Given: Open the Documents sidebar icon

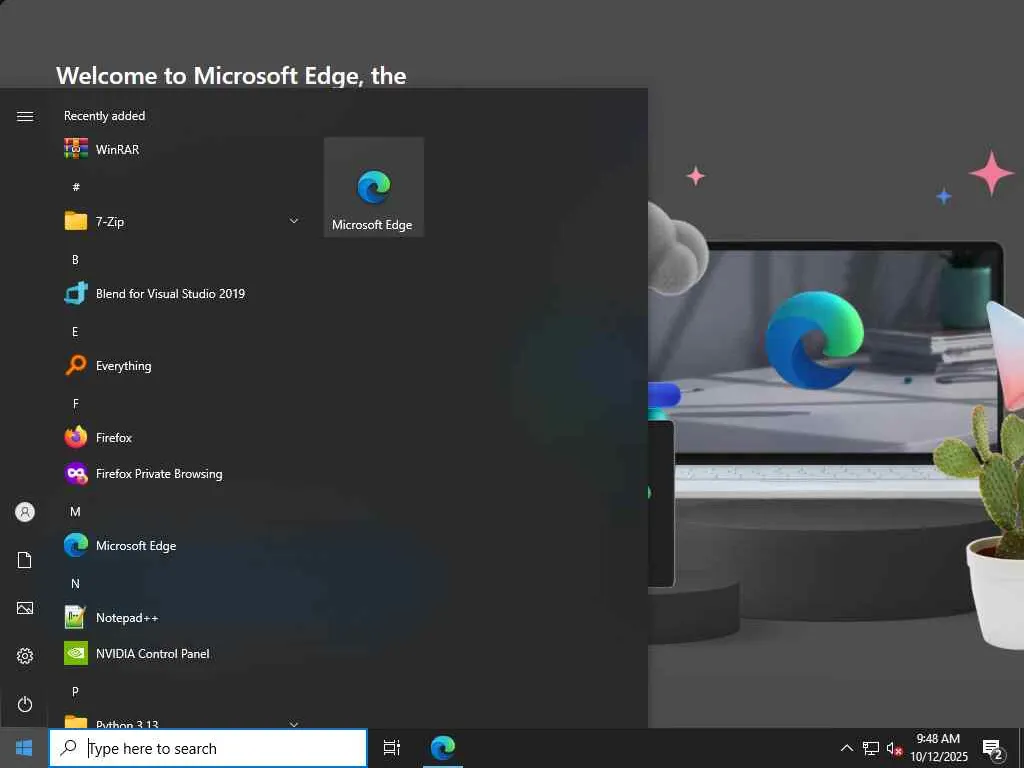Looking at the screenshot, I should [25, 560].
